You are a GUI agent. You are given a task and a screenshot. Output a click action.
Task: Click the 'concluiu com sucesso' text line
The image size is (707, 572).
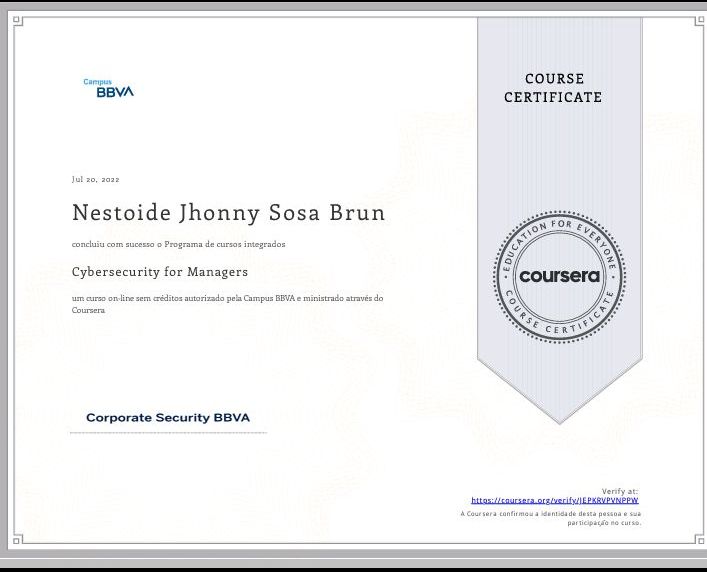pos(178,244)
